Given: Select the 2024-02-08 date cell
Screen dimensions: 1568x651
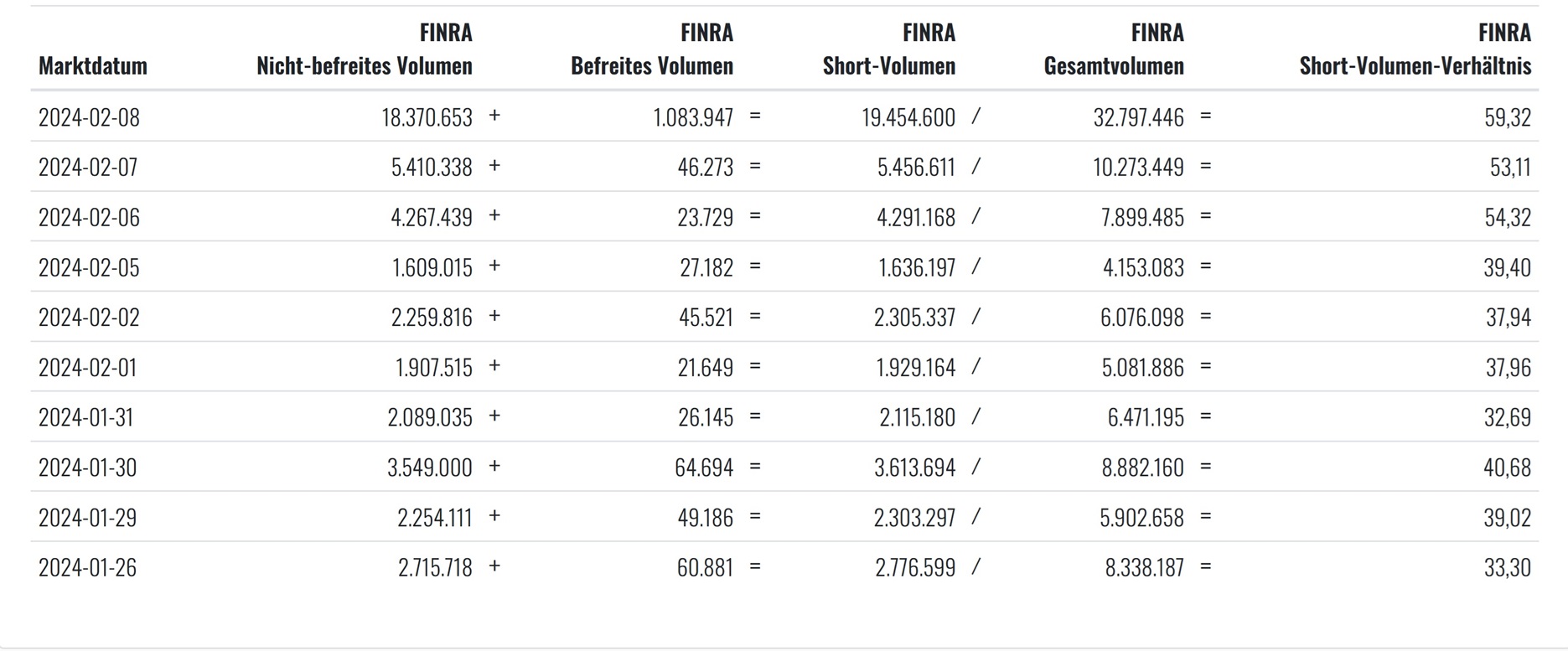Looking at the screenshot, I should click(89, 117).
